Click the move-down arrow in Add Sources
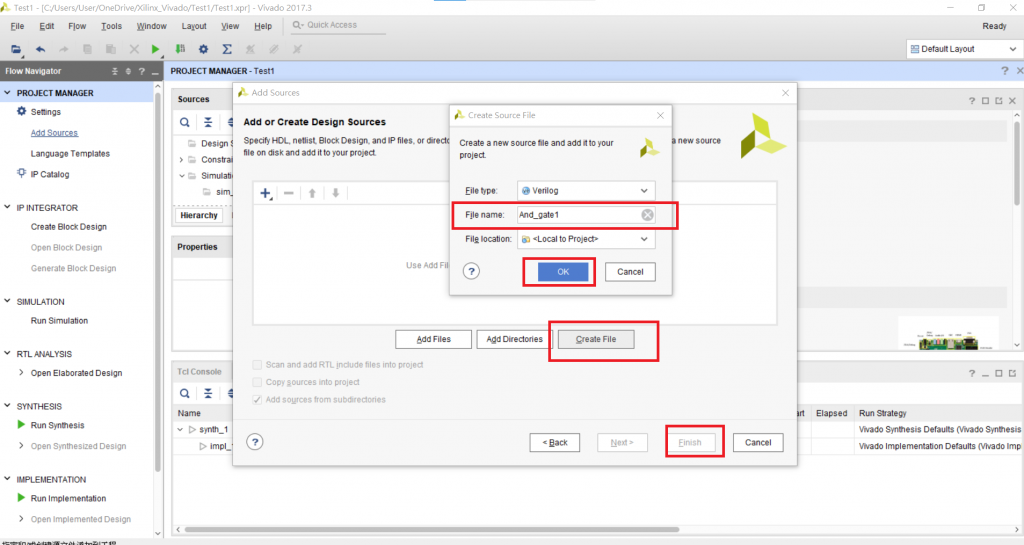 click(x=335, y=193)
